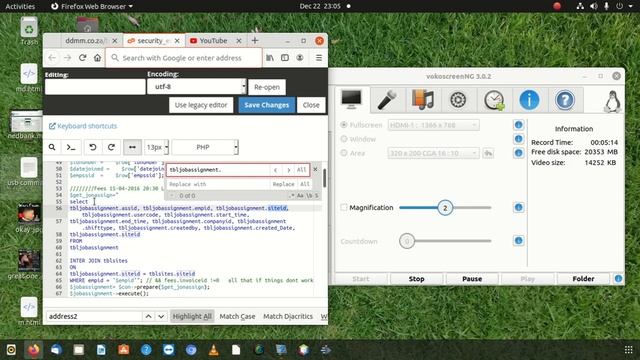The image size is (640, 360).
Task: Click info icon next to Folder button
Action: coord(618,279)
